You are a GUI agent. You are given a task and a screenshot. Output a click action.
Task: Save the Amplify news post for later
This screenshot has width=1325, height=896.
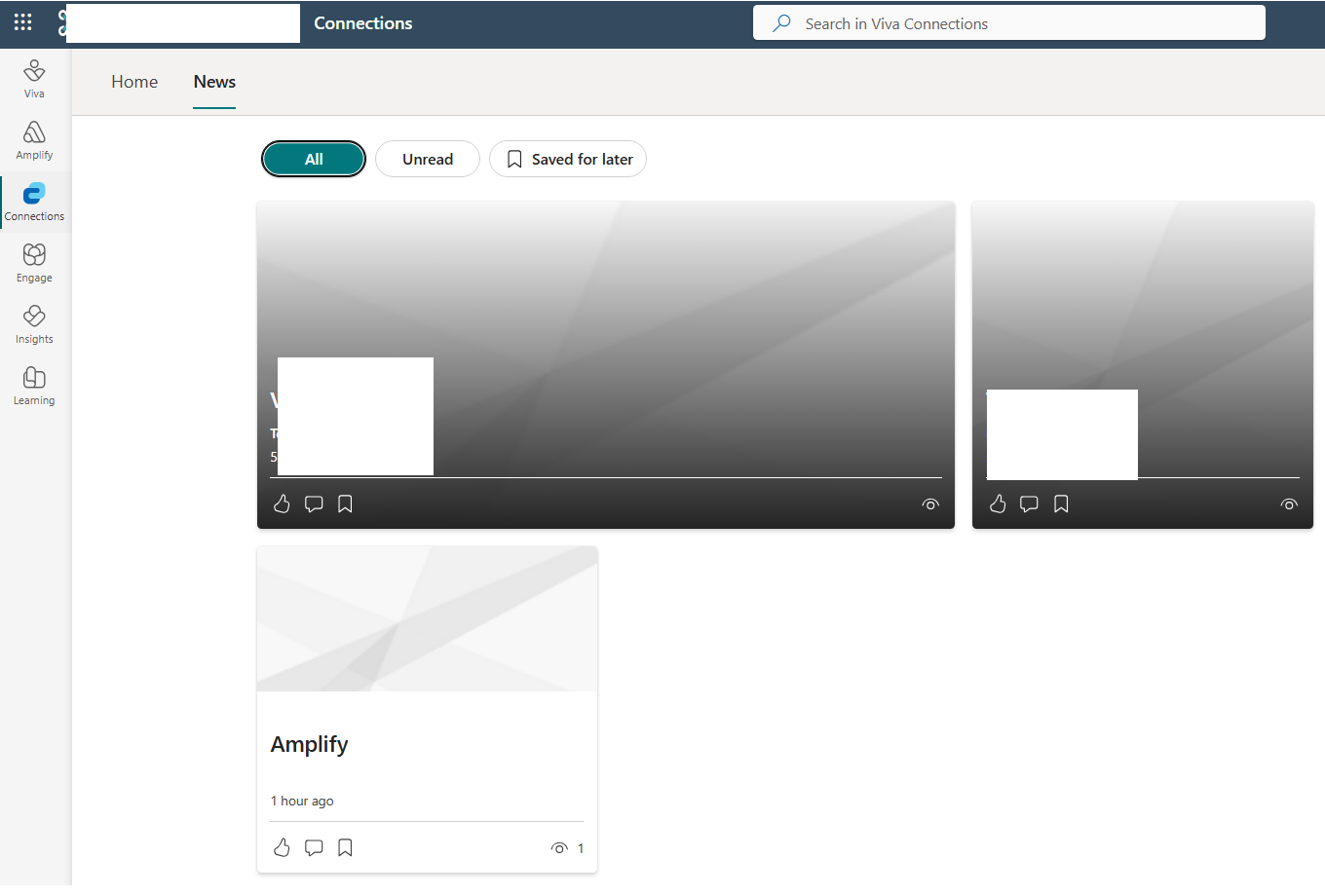coord(345,847)
